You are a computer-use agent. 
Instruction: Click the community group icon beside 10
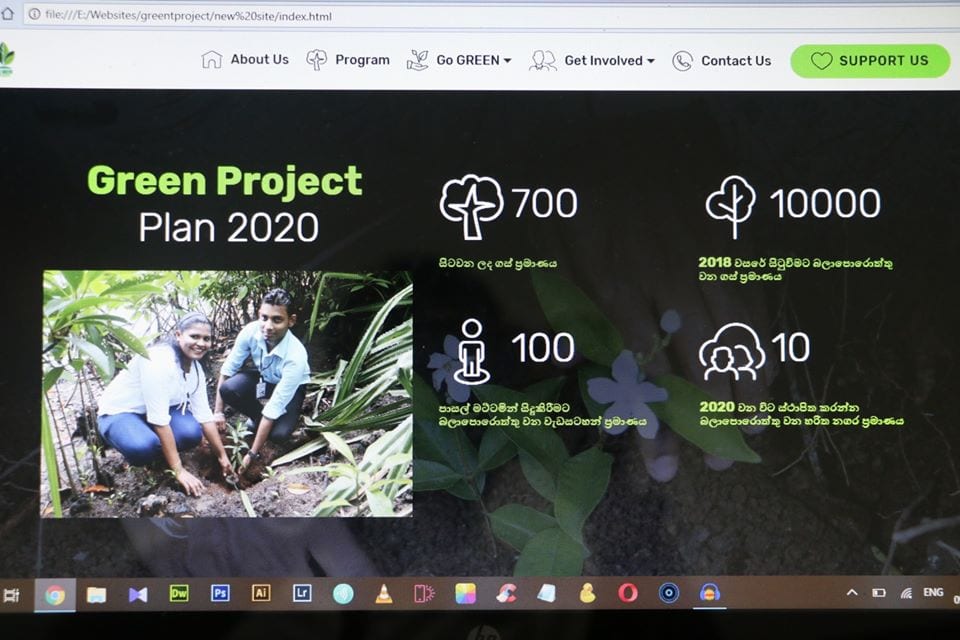click(731, 351)
